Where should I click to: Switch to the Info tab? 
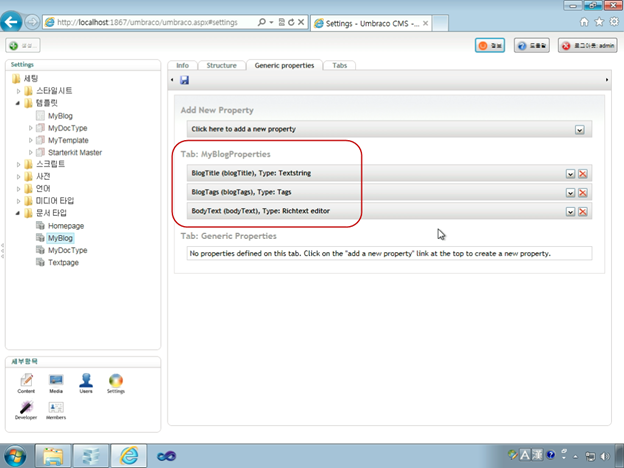click(x=183, y=65)
